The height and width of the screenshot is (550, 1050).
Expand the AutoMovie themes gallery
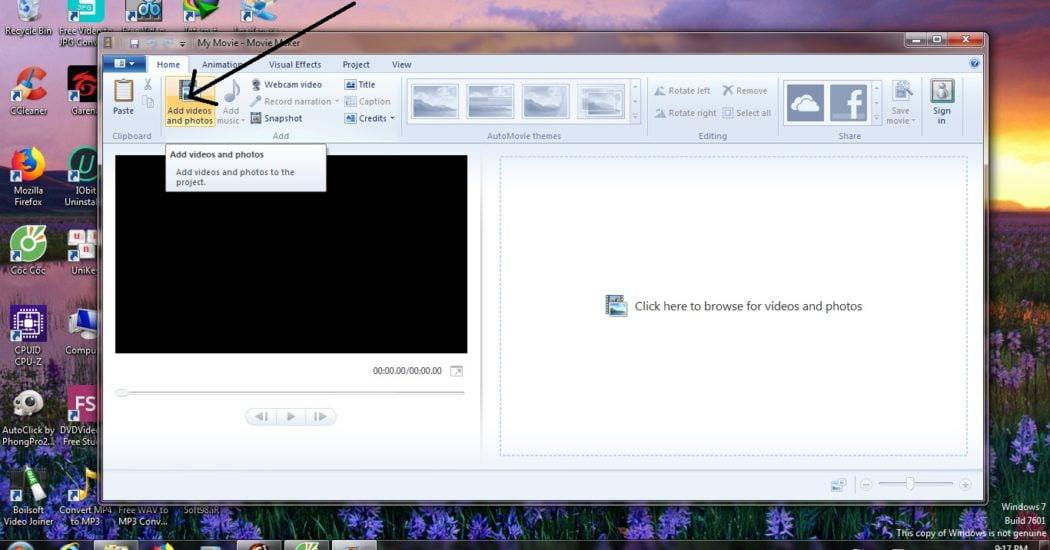[x=635, y=117]
